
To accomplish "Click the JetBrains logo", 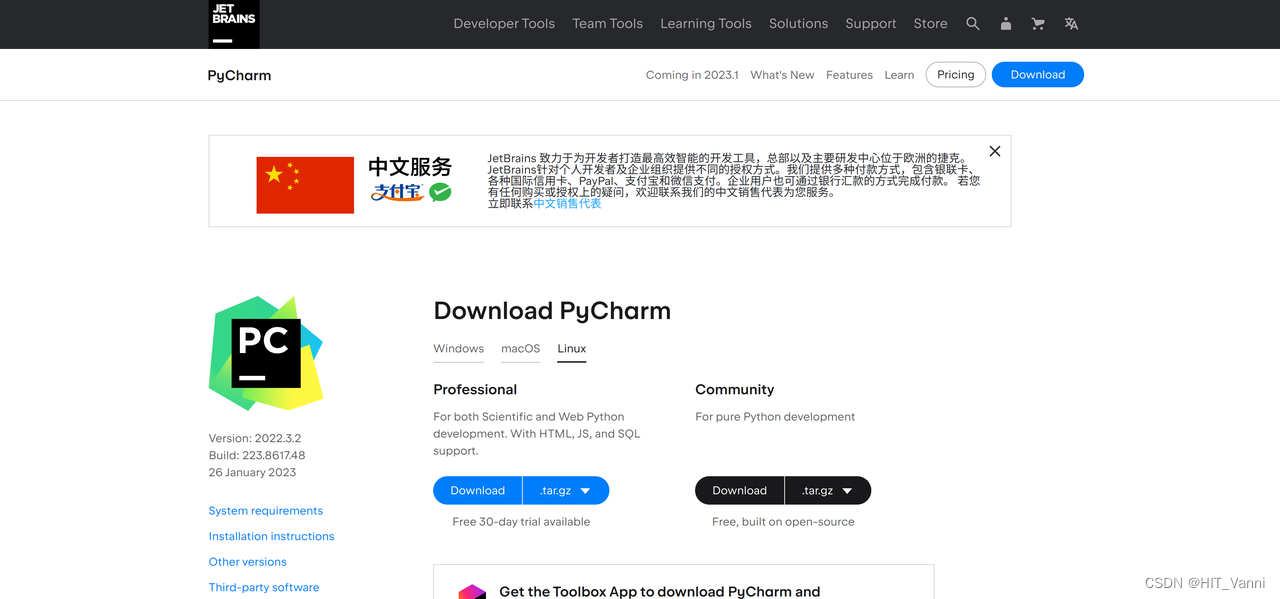I will pos(234,24).
